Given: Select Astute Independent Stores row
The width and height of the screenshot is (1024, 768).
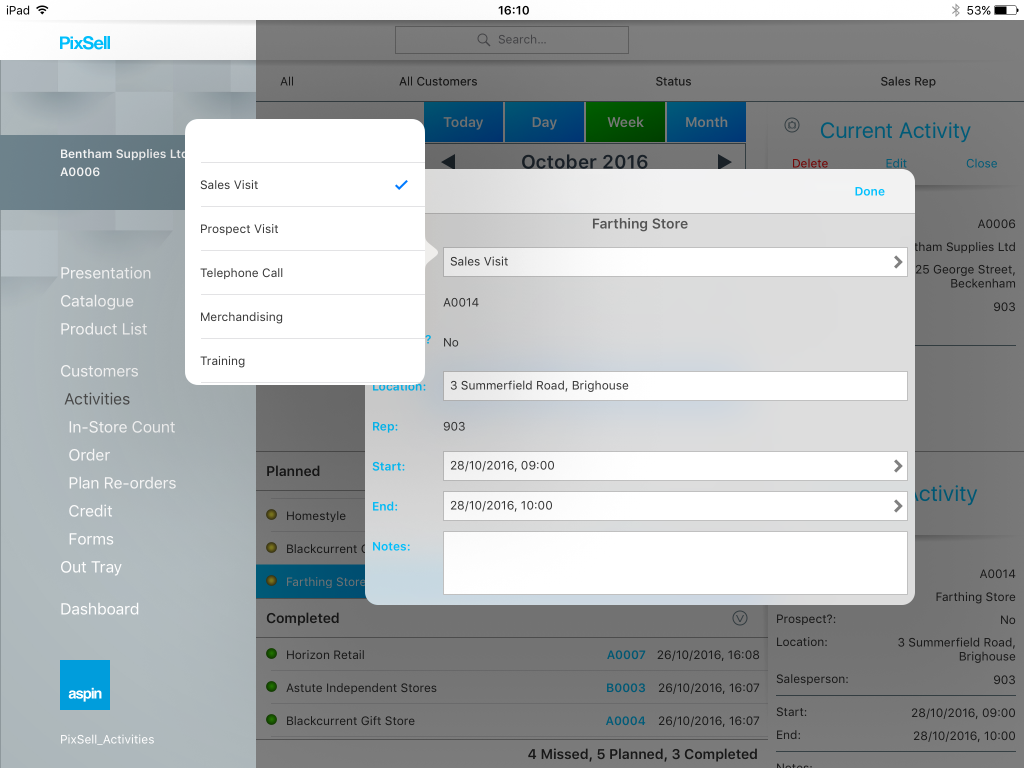Looking at the screenshot, I should [511, 688].
